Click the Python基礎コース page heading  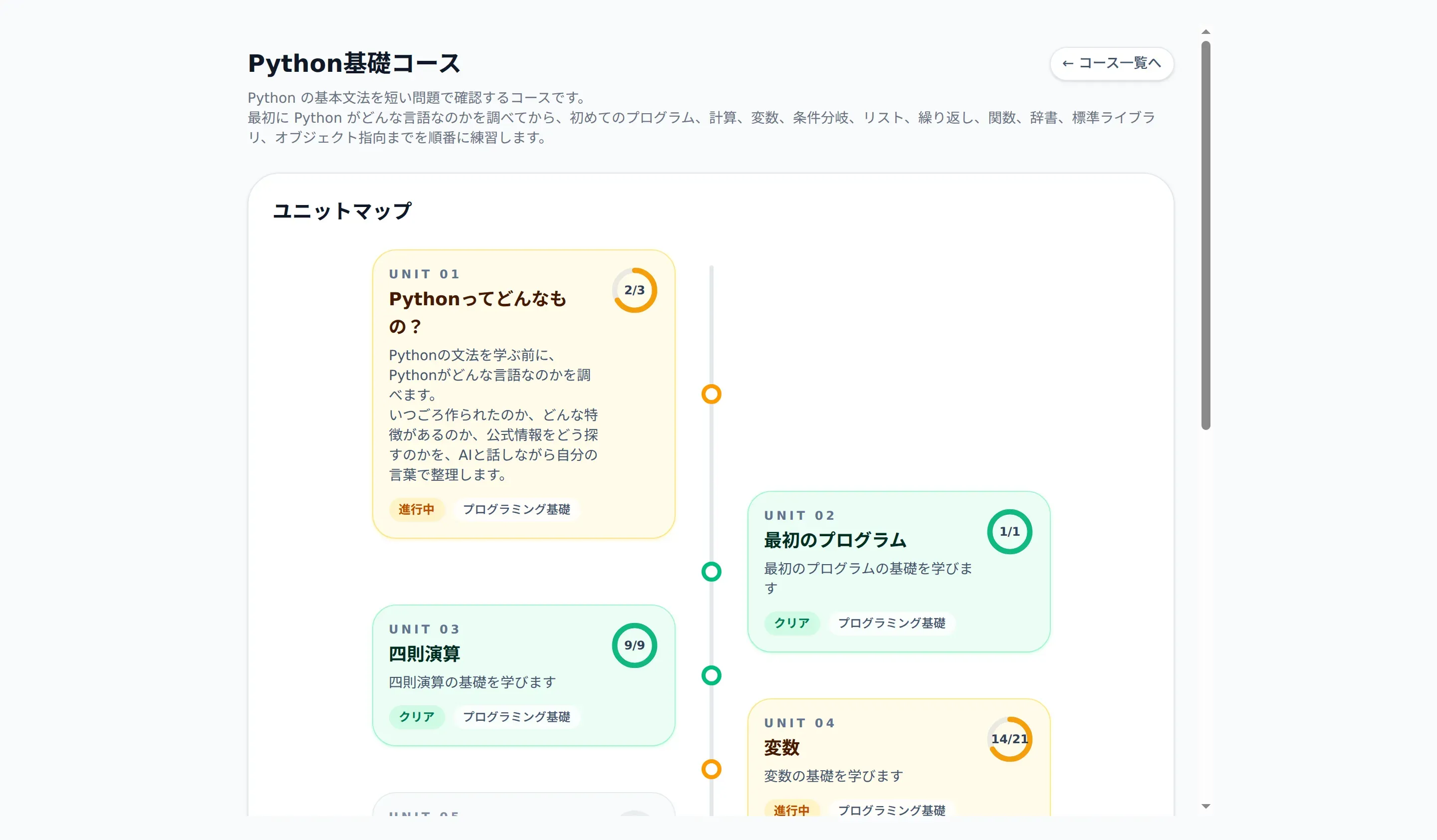(x=354, y=63)
